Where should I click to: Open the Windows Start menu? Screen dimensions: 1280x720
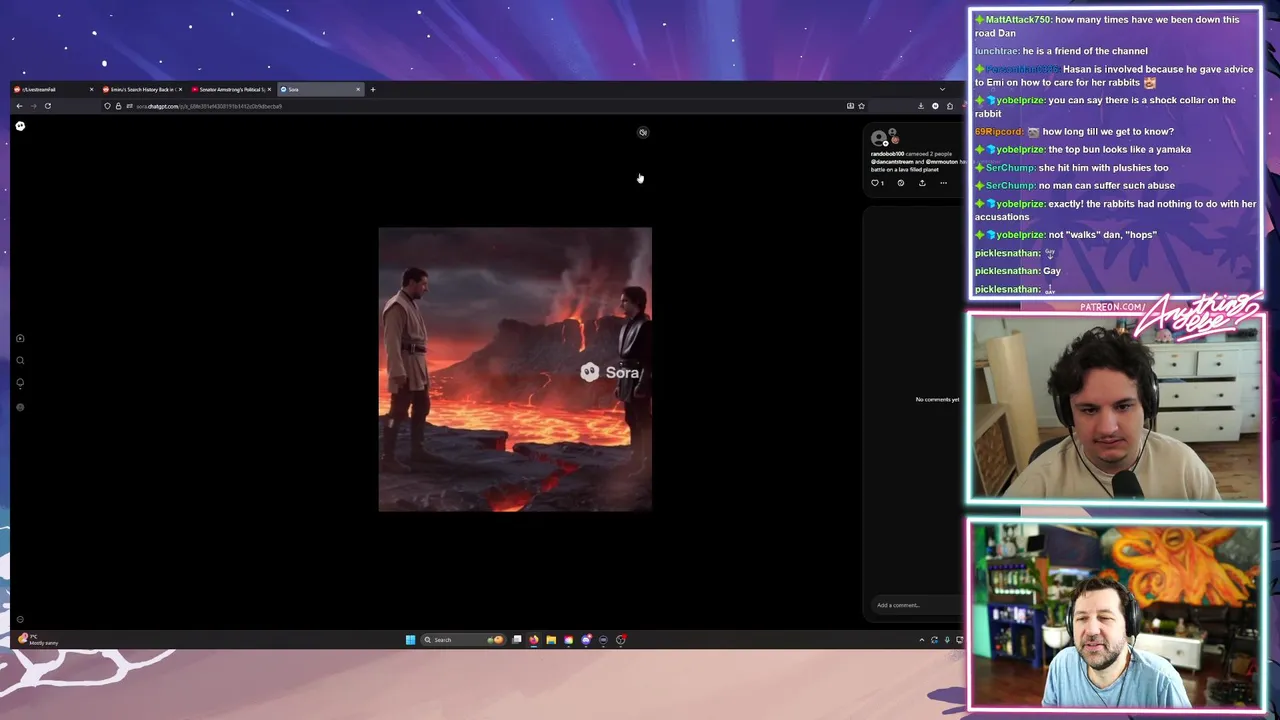(410, 640)
